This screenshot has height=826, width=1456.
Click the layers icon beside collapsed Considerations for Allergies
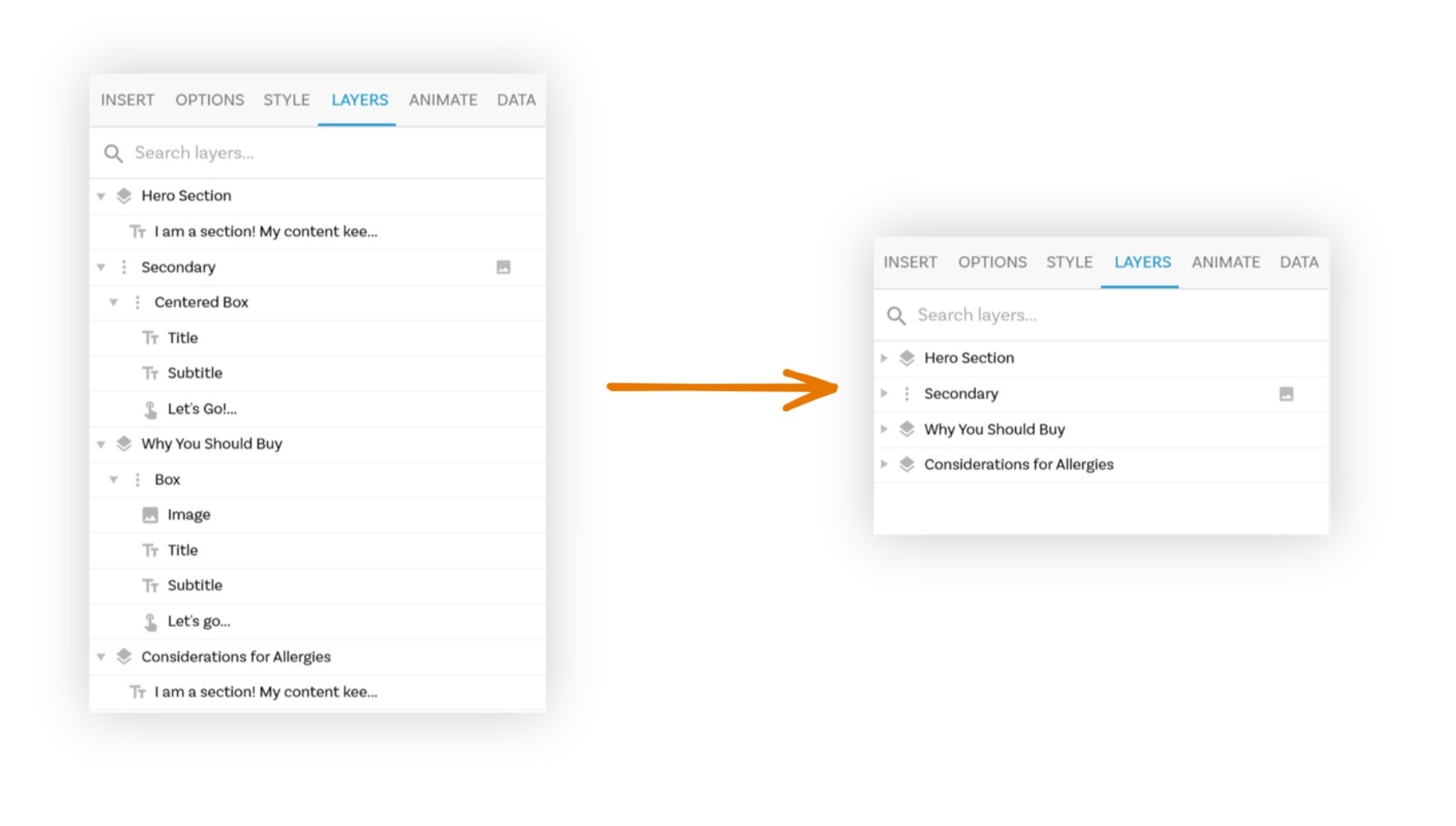point(906,465)
